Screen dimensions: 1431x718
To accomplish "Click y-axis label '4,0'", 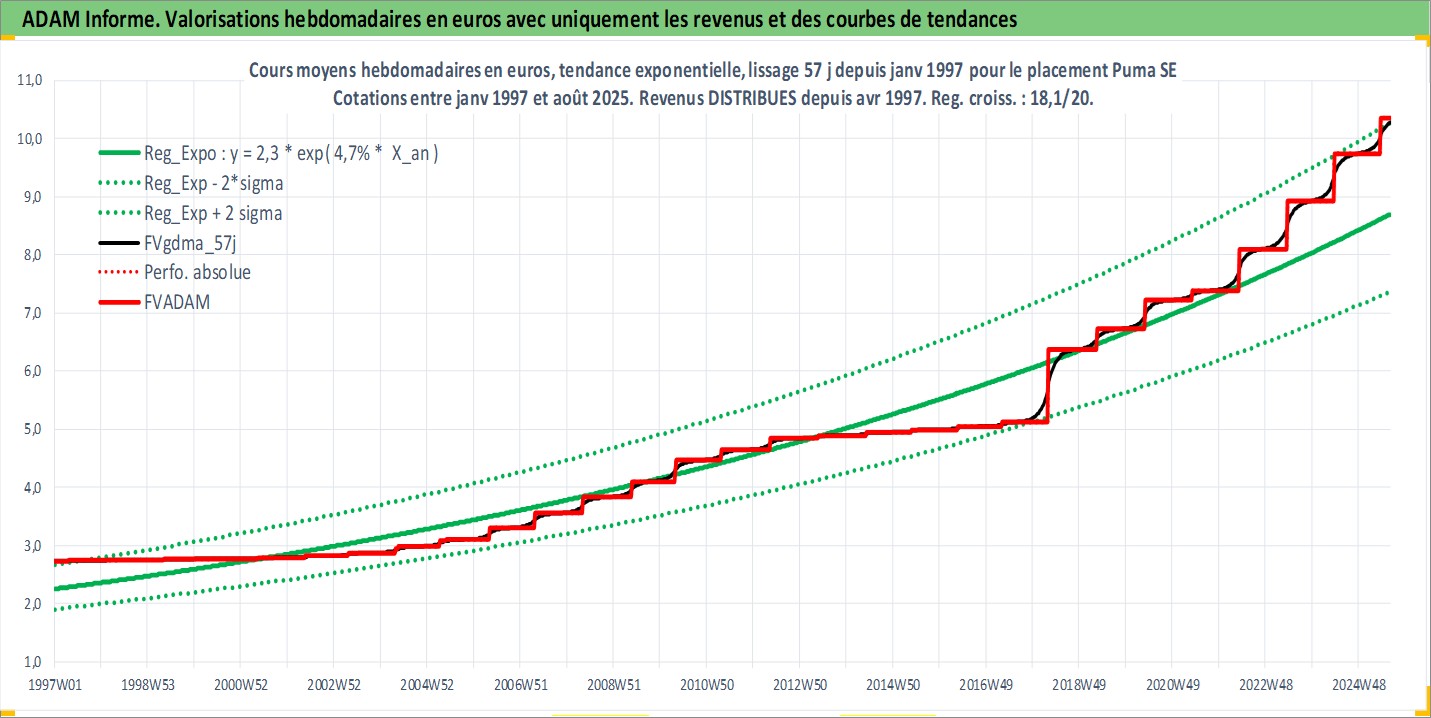I will click(x=32, y=487).
